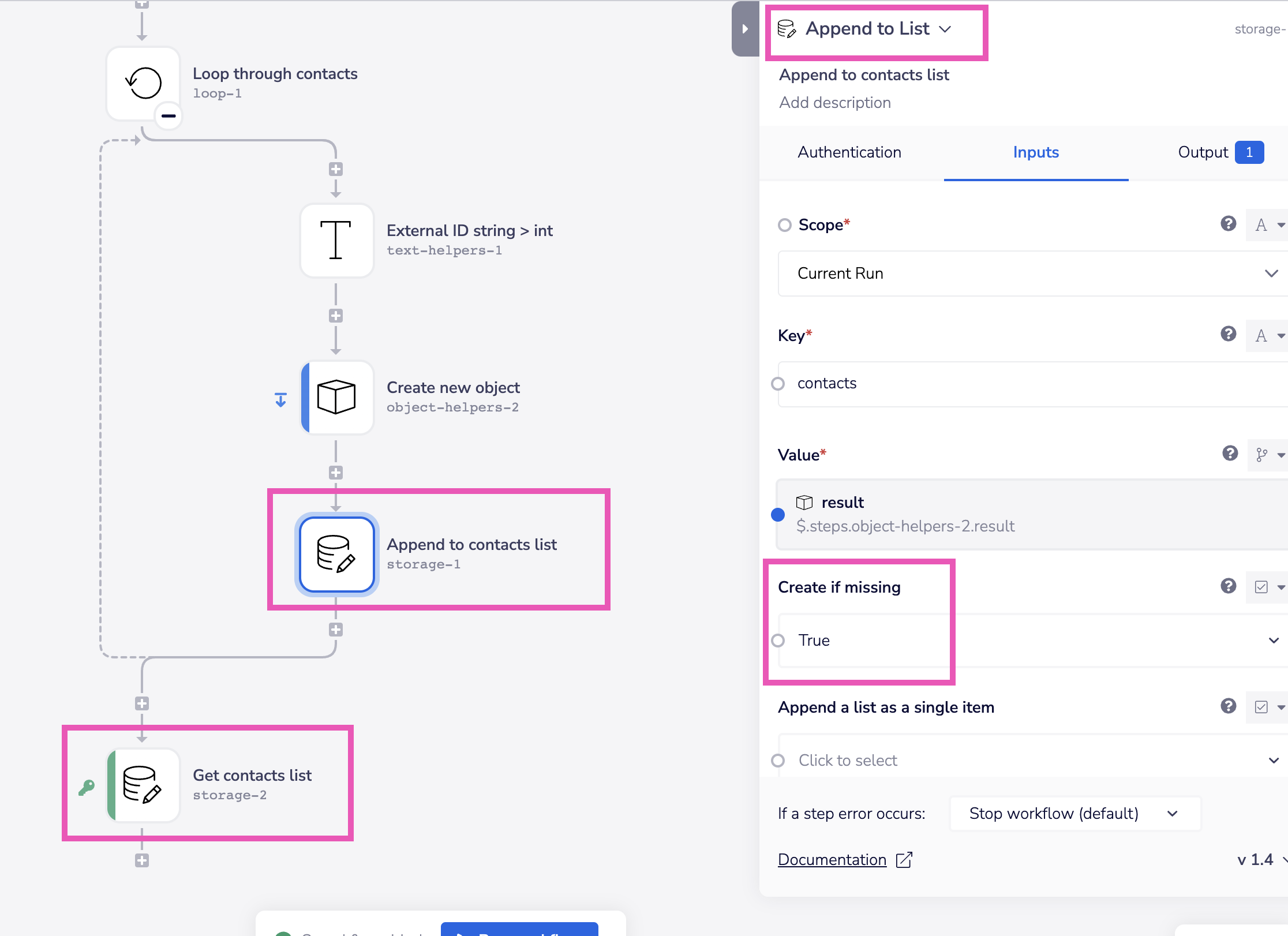
Task: Toggle the Key contacts radio button
Action: pos(782,384)
